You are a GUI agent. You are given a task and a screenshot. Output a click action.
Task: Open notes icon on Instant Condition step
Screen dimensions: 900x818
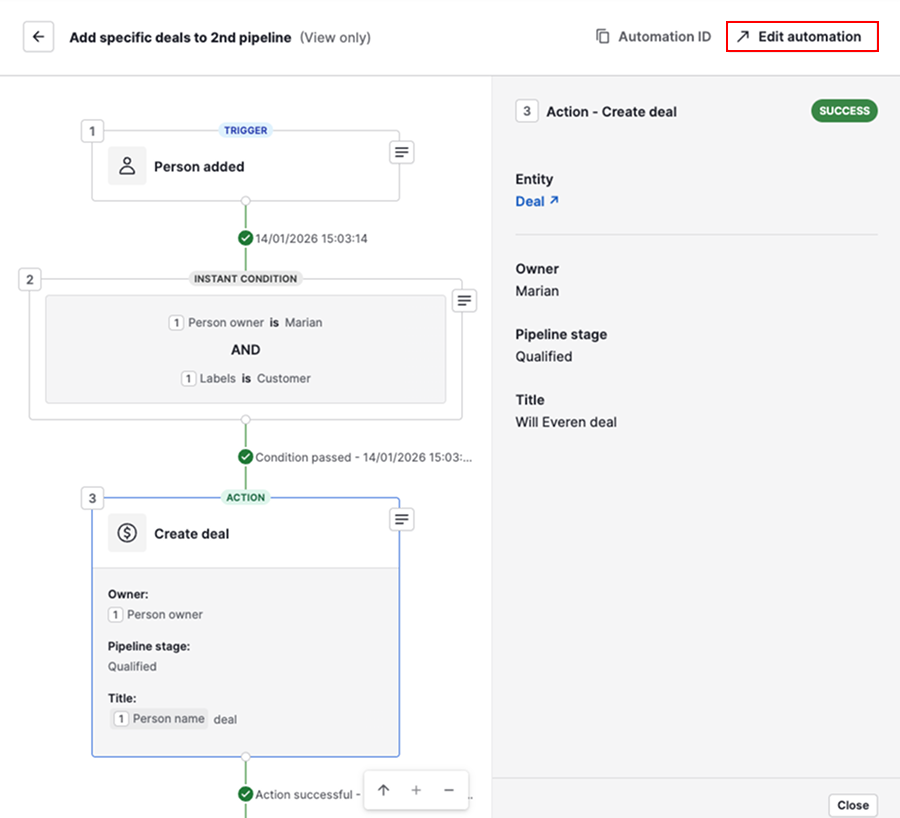click(464, 300)
